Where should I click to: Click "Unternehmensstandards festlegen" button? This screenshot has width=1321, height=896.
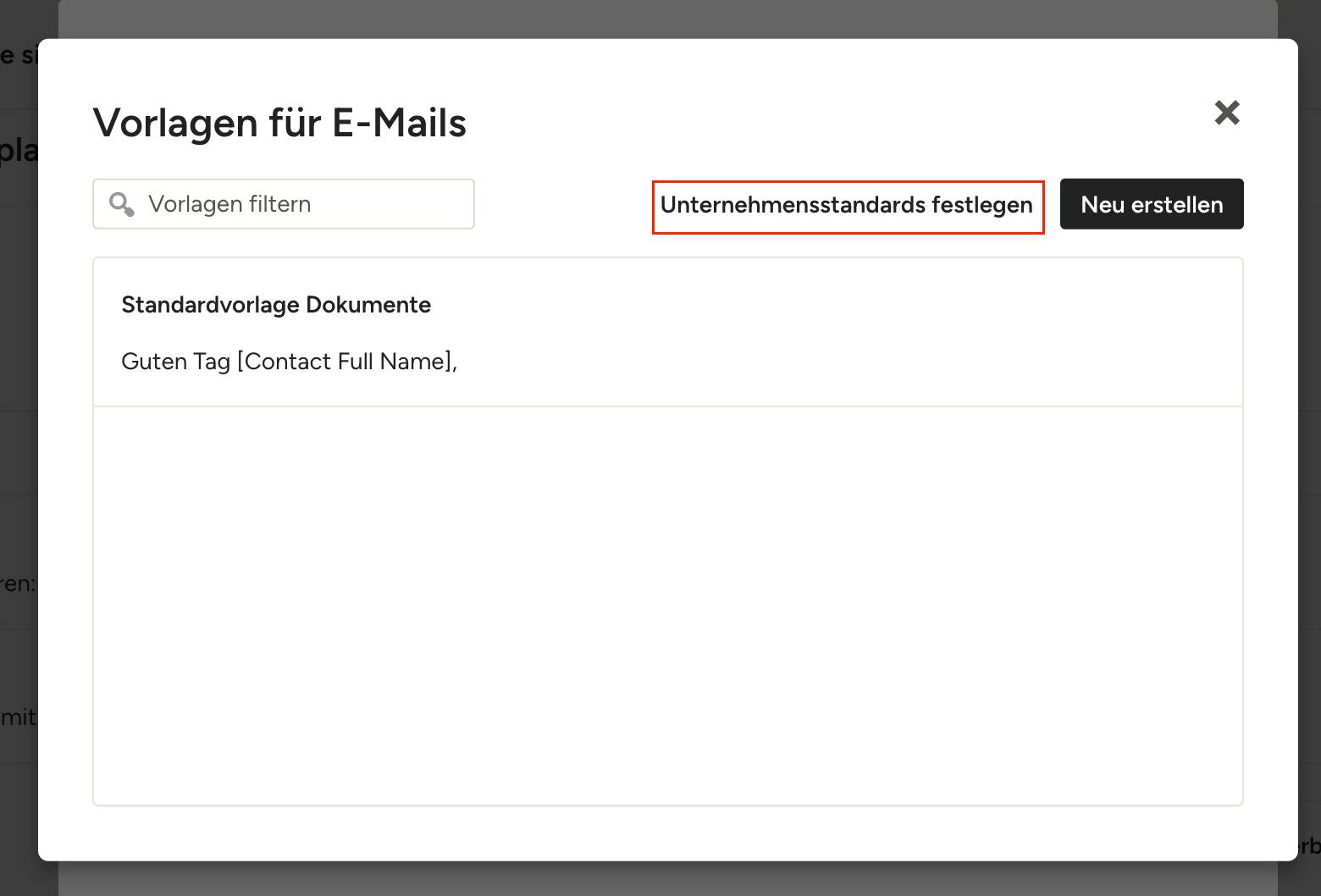(847, 206)
